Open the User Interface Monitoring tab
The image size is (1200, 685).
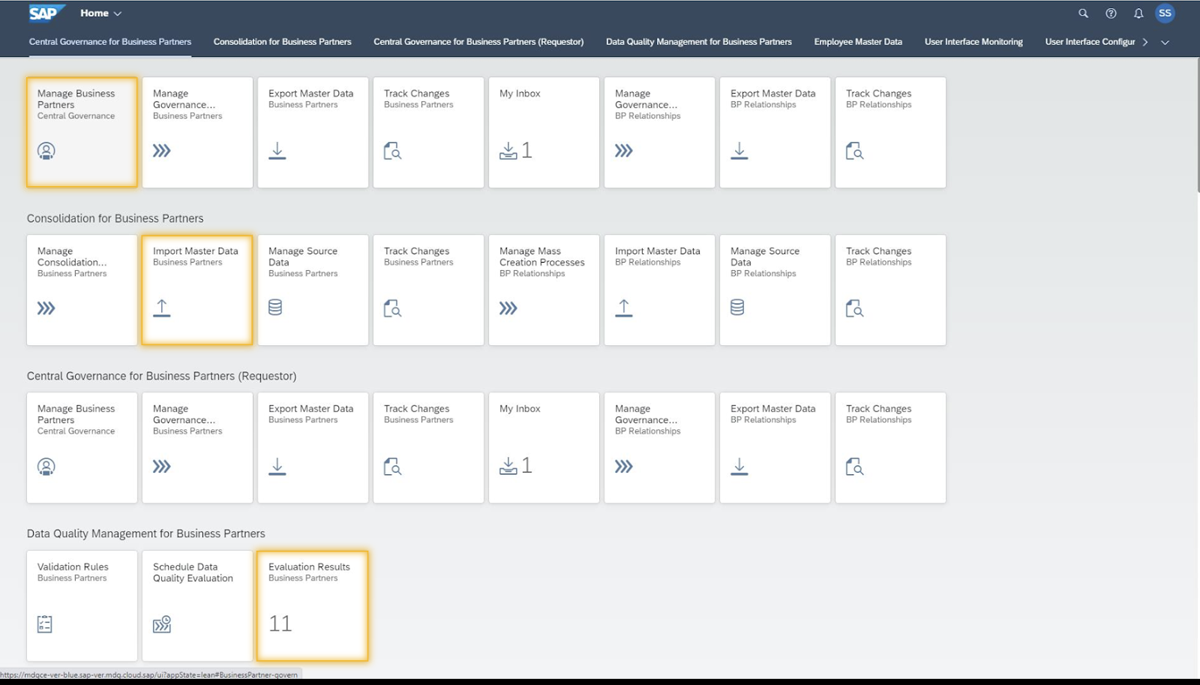[974, 42]
